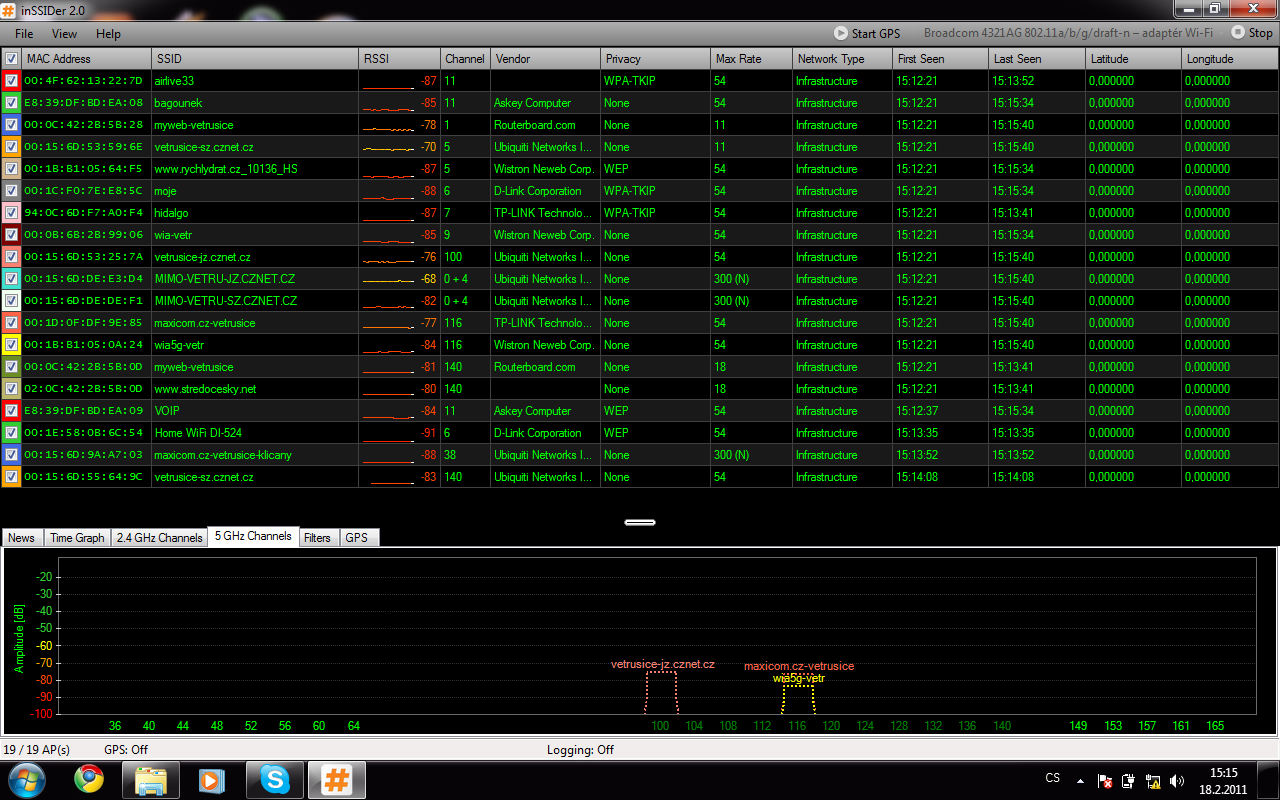The height and width of the screenshot is (800, 1280).
Task: Open the Time Graph tab
Action: point(77,538)
